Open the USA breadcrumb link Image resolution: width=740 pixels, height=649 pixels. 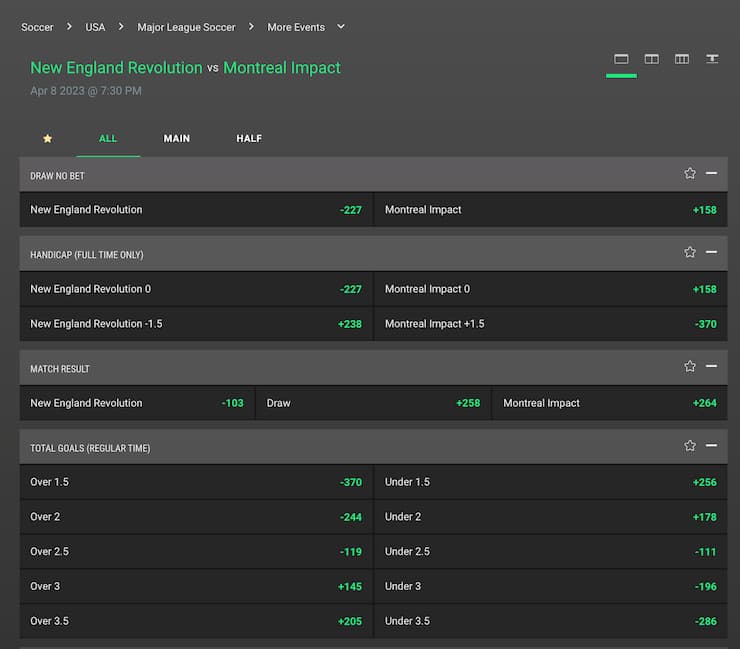[x=95, y=27]
